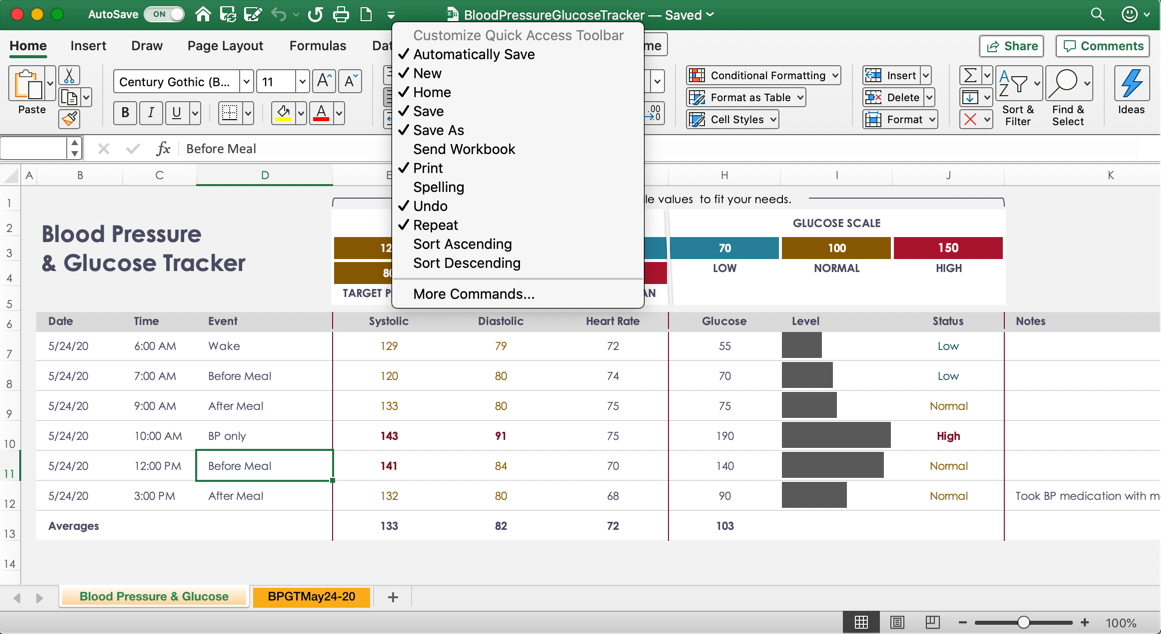Select the Format Painter tool
Viewport: 1161px width, 634px height.
(68, 119)
